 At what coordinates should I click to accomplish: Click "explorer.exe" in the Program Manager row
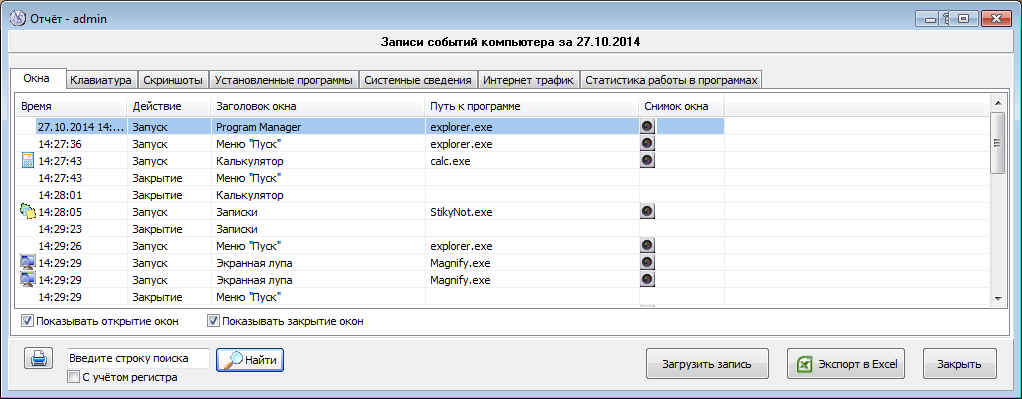pyautogui.click(x=461, y=126)
